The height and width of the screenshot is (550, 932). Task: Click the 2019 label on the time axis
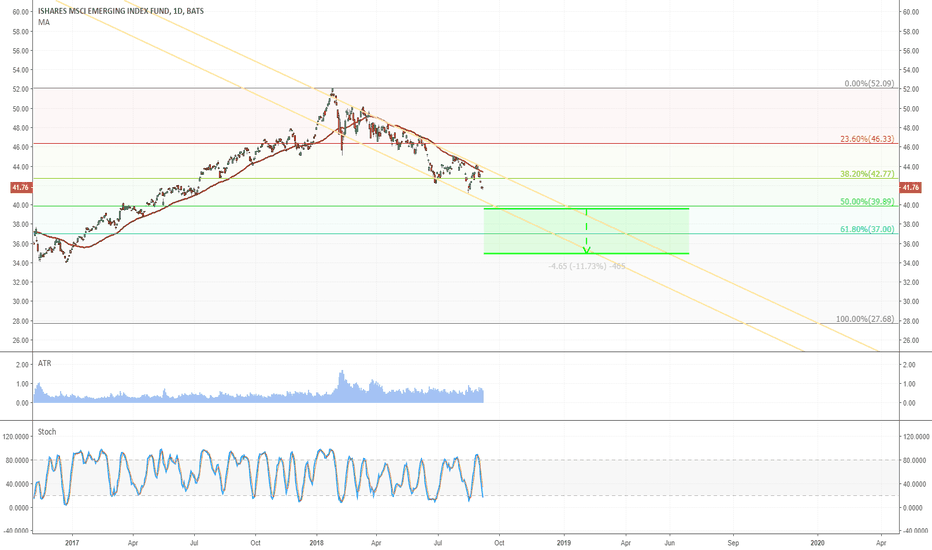(564, 543)
